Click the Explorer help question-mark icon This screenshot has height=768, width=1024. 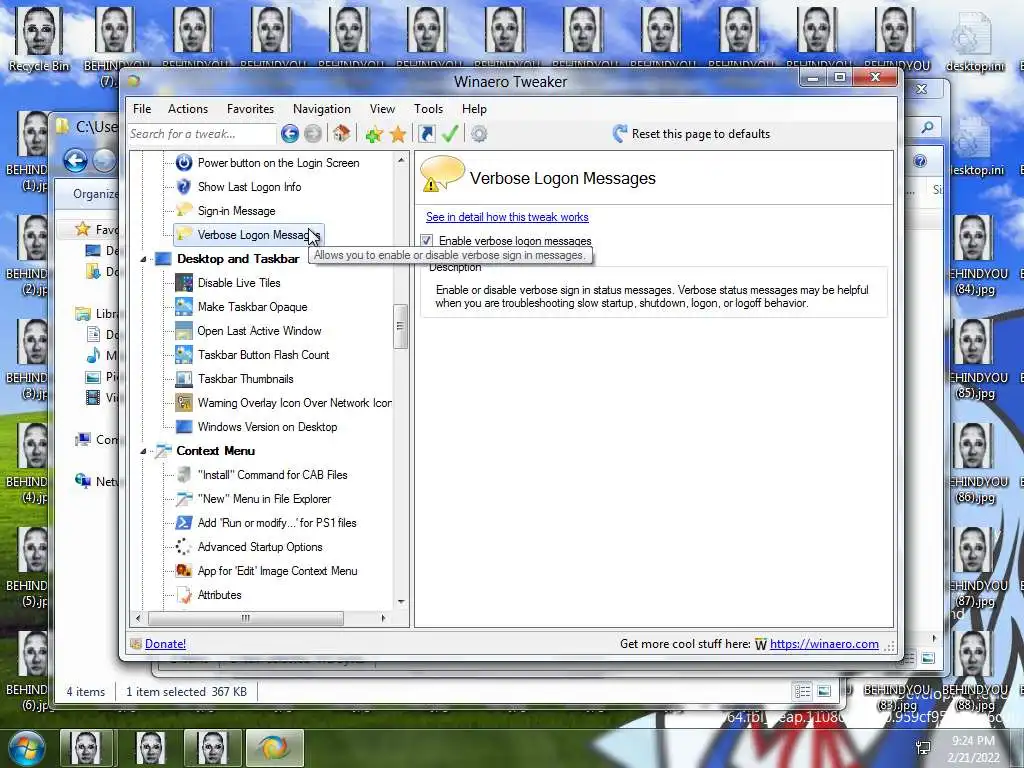point(920,161)
